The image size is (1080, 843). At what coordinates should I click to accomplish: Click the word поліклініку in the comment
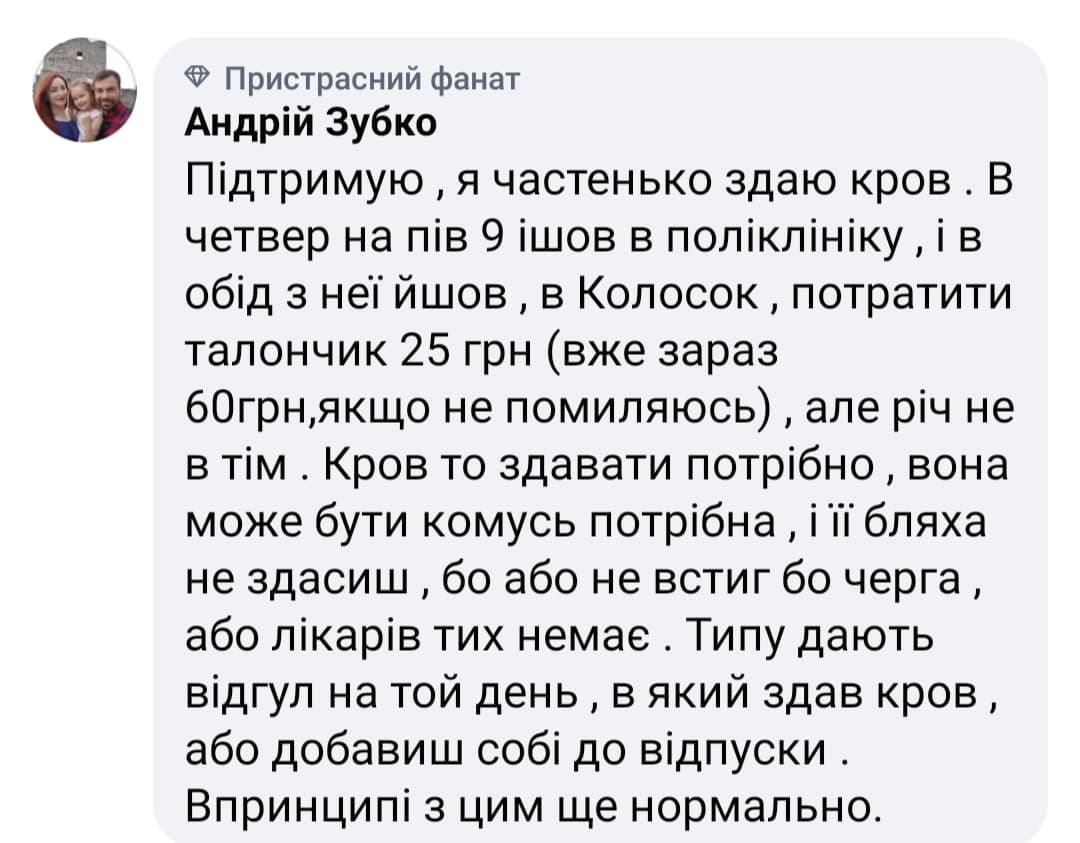coord(776,238)
